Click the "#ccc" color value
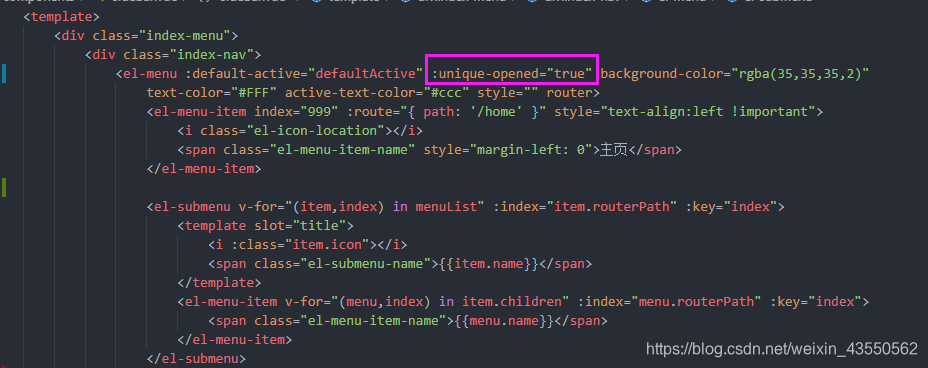Image resolution: width=928 pixels, height=368 pixels. 446,93
